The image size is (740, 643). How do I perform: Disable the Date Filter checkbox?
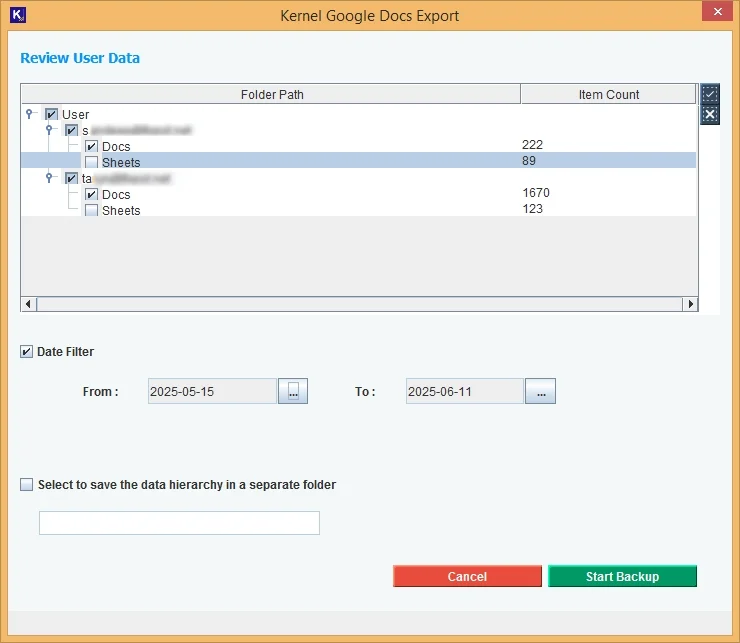pyautogui.click(x=26, y=352)
